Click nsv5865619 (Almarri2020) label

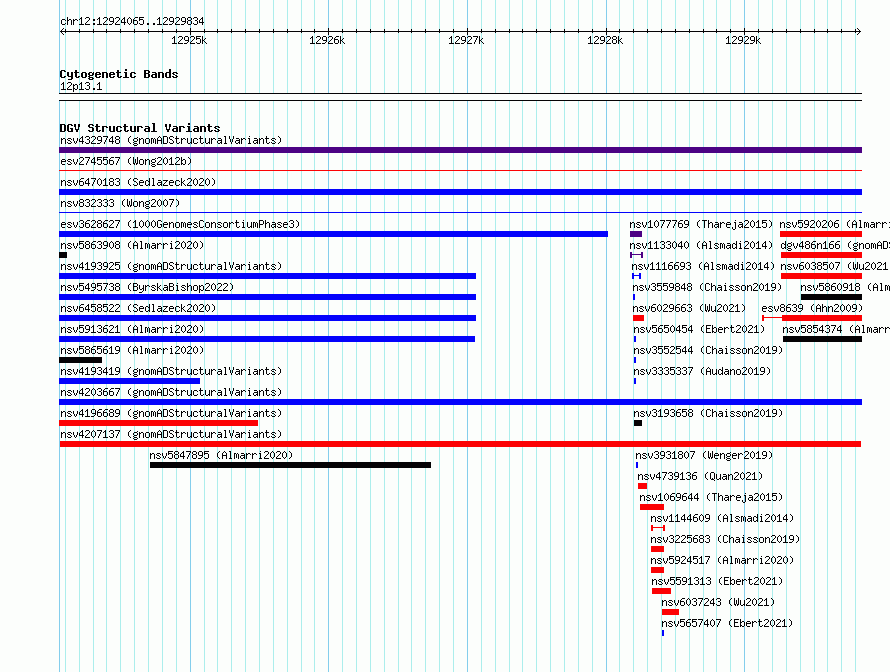[x=132, y=350]
